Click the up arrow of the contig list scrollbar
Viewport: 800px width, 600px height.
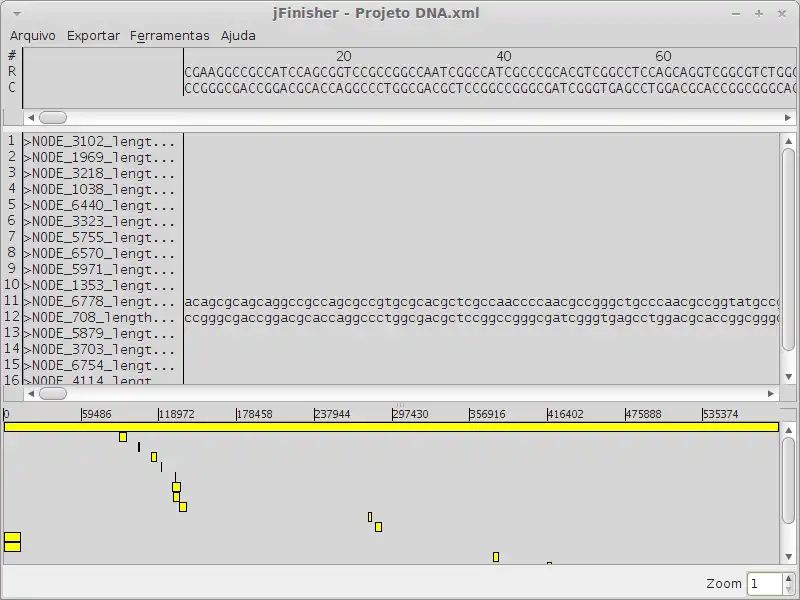click(x=789, y=140)
